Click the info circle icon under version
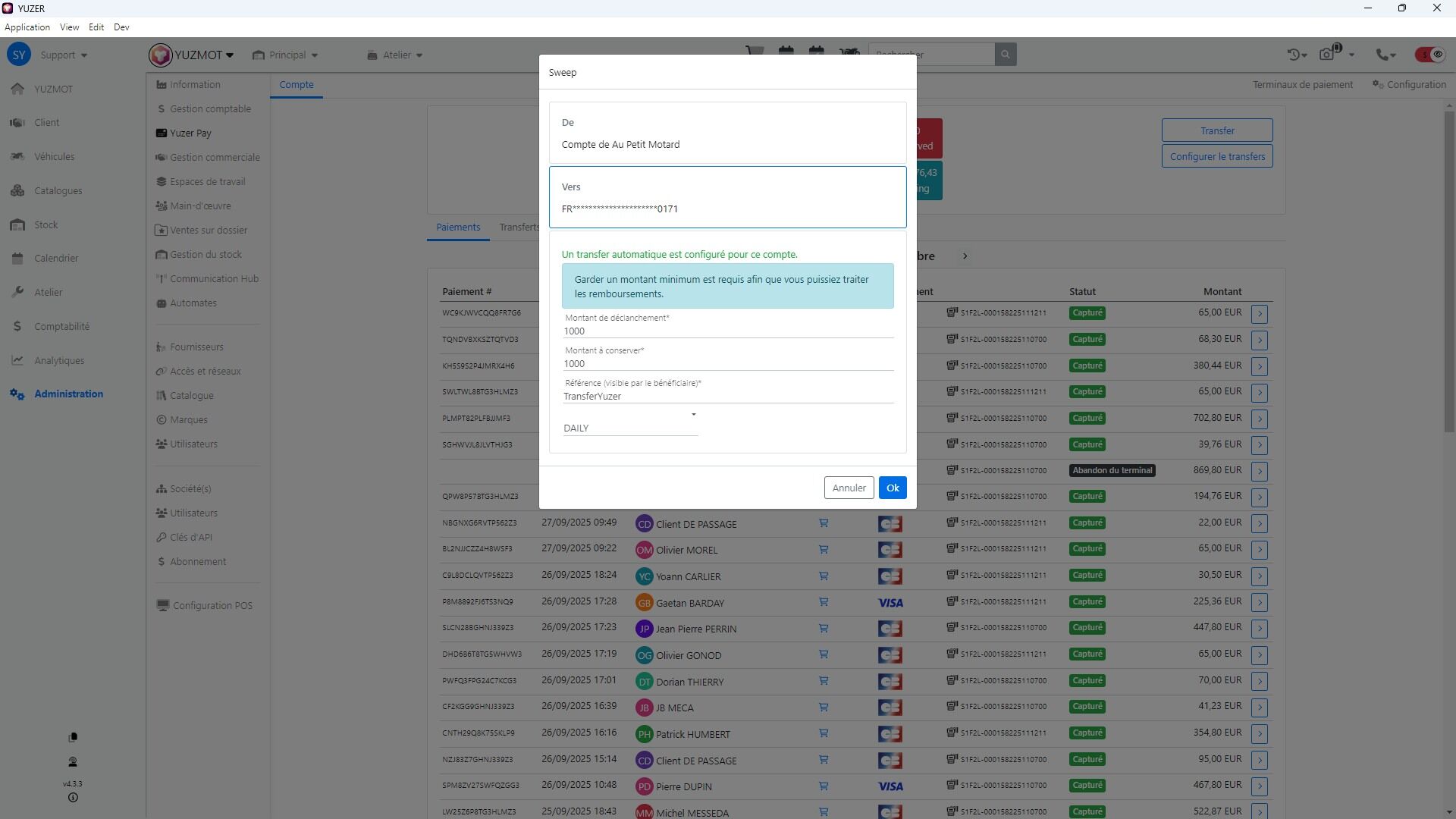1456x819 pixels. coord(73,798)
